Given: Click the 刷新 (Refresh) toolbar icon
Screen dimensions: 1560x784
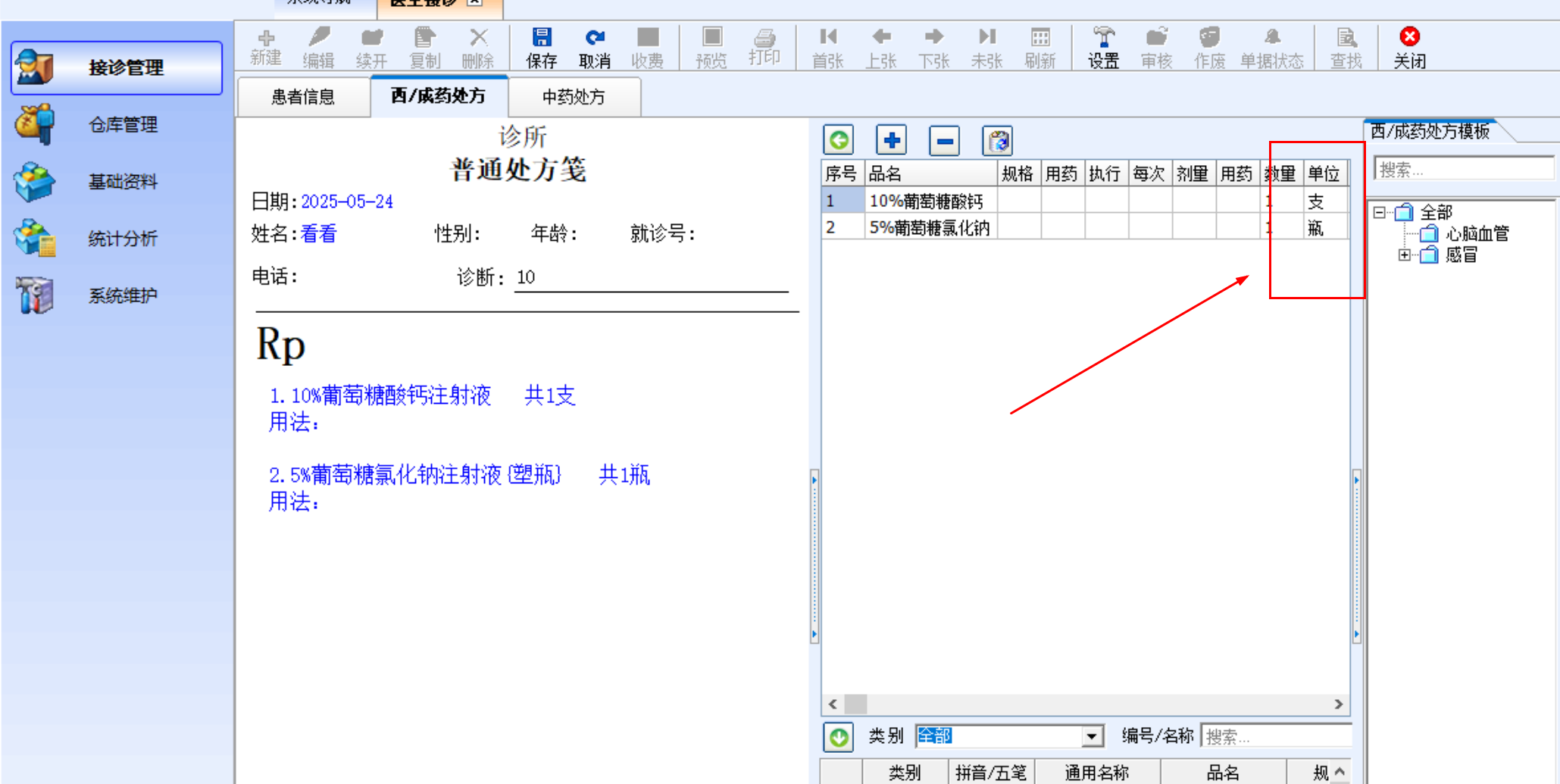Looking at the screenshot, I should click(1040, 48).
